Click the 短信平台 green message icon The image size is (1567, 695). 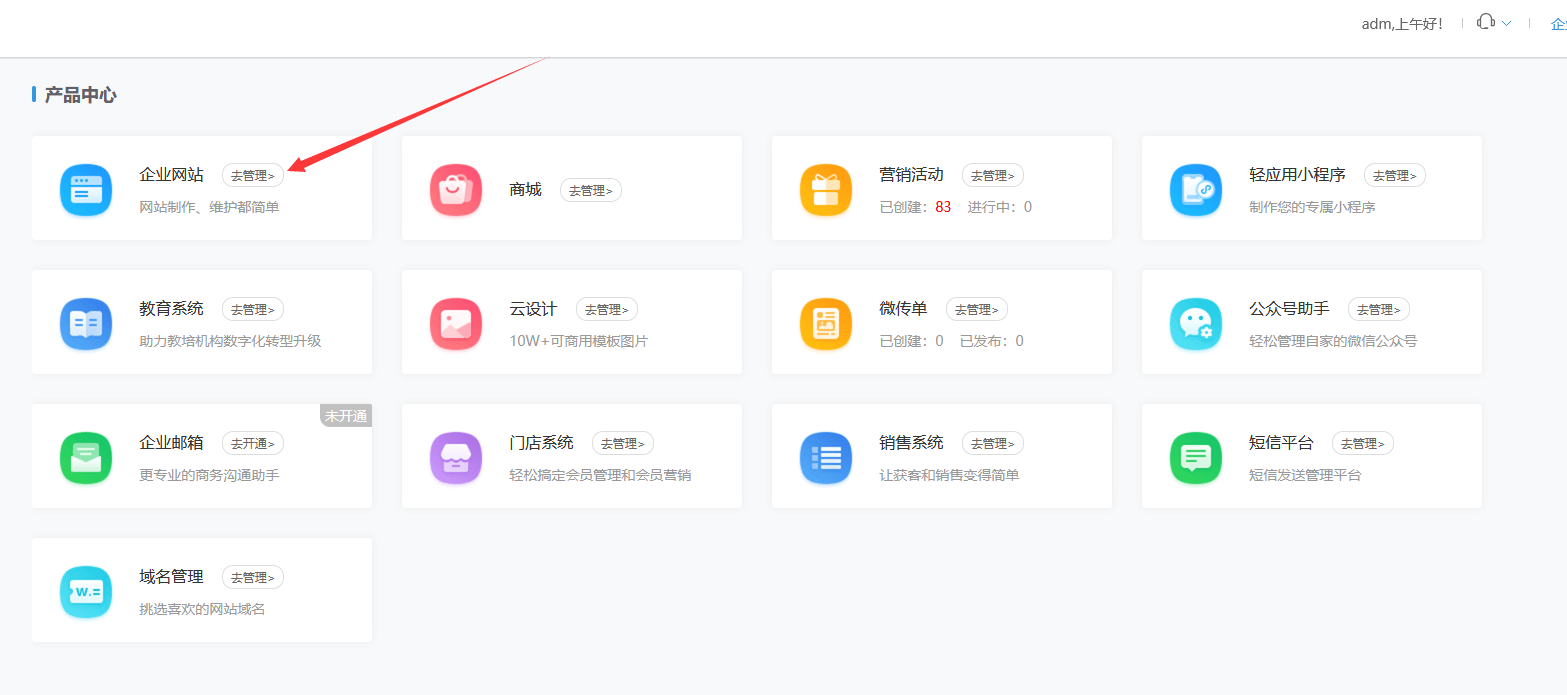pos(1196,458)
